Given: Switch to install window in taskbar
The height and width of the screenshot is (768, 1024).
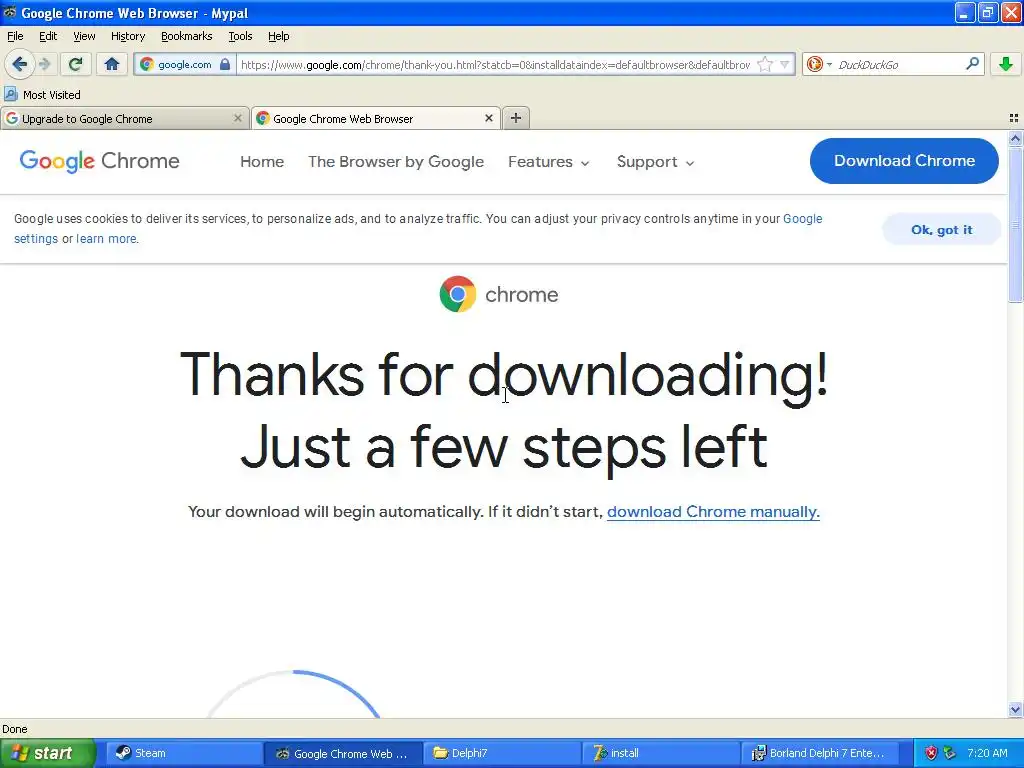Looking at the screenshot, I should pyautogui.click(x=661, y=753).
